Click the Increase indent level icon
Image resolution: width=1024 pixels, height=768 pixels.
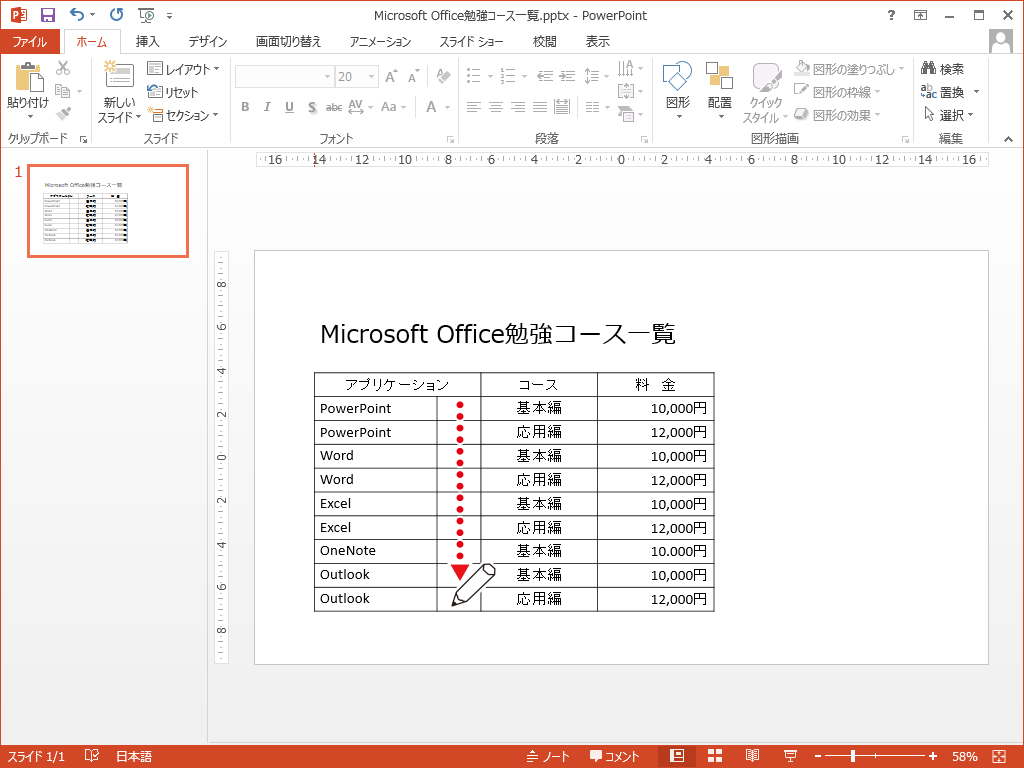tap(567, 76)
